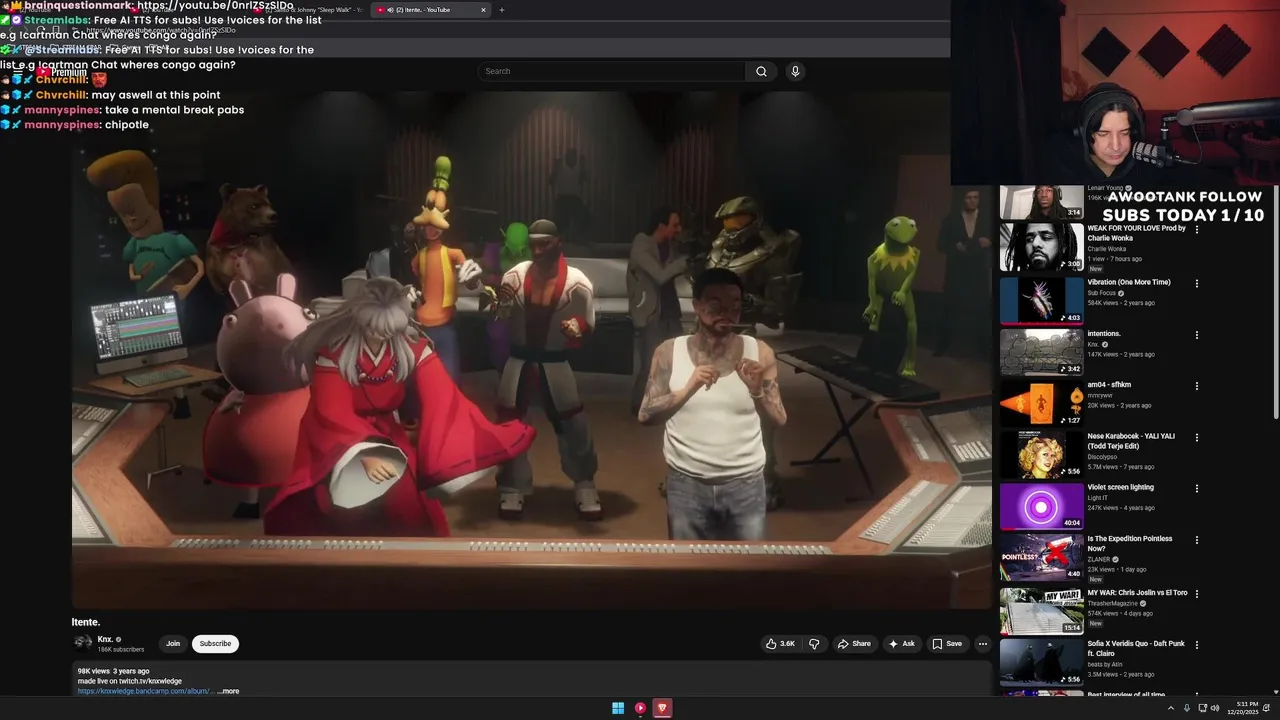Play Vibration (One More Time) thumbnail
The height and width of the screenshot is (720, 1280).
[1041, 299]
